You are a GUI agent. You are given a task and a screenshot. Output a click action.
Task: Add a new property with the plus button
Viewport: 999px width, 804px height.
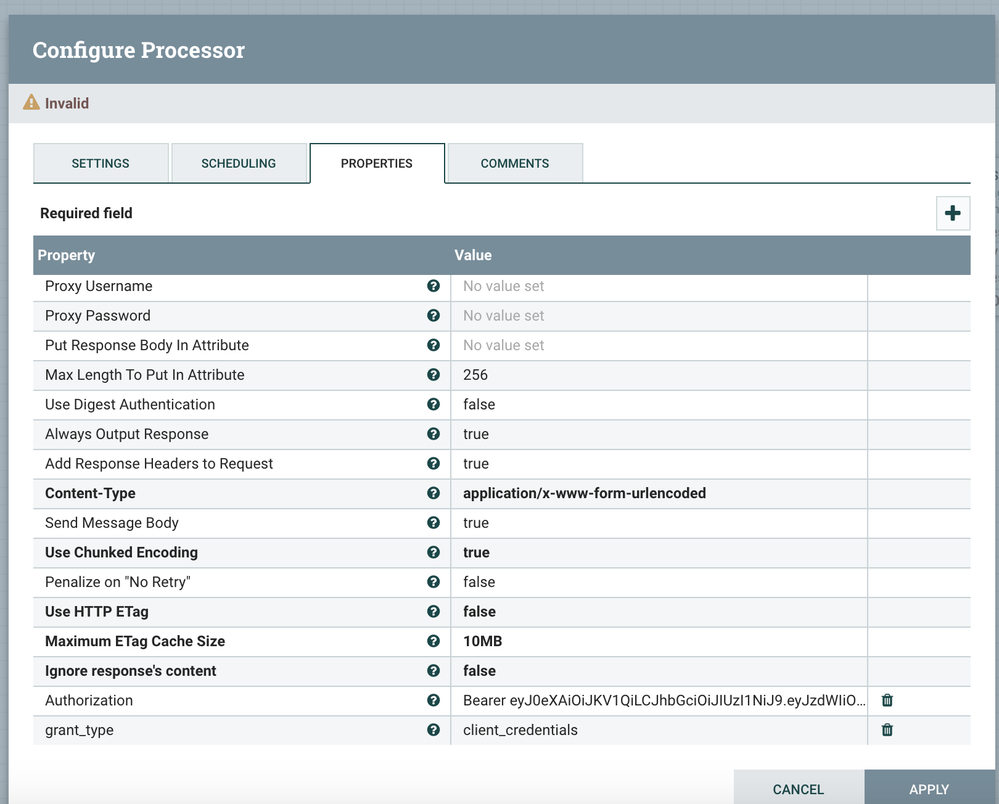pyautogui.click(x=952, y=213)
